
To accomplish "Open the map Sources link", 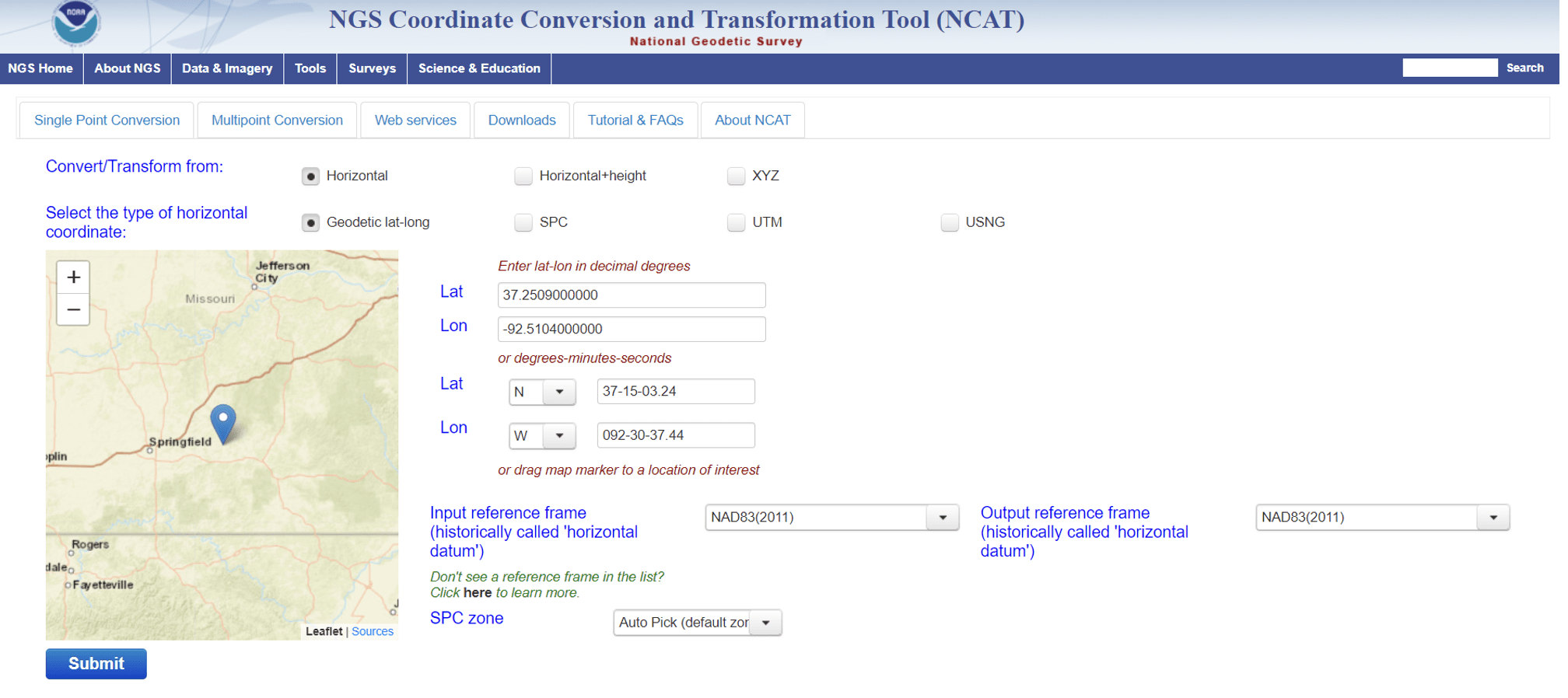I will (x=373, y=632).
